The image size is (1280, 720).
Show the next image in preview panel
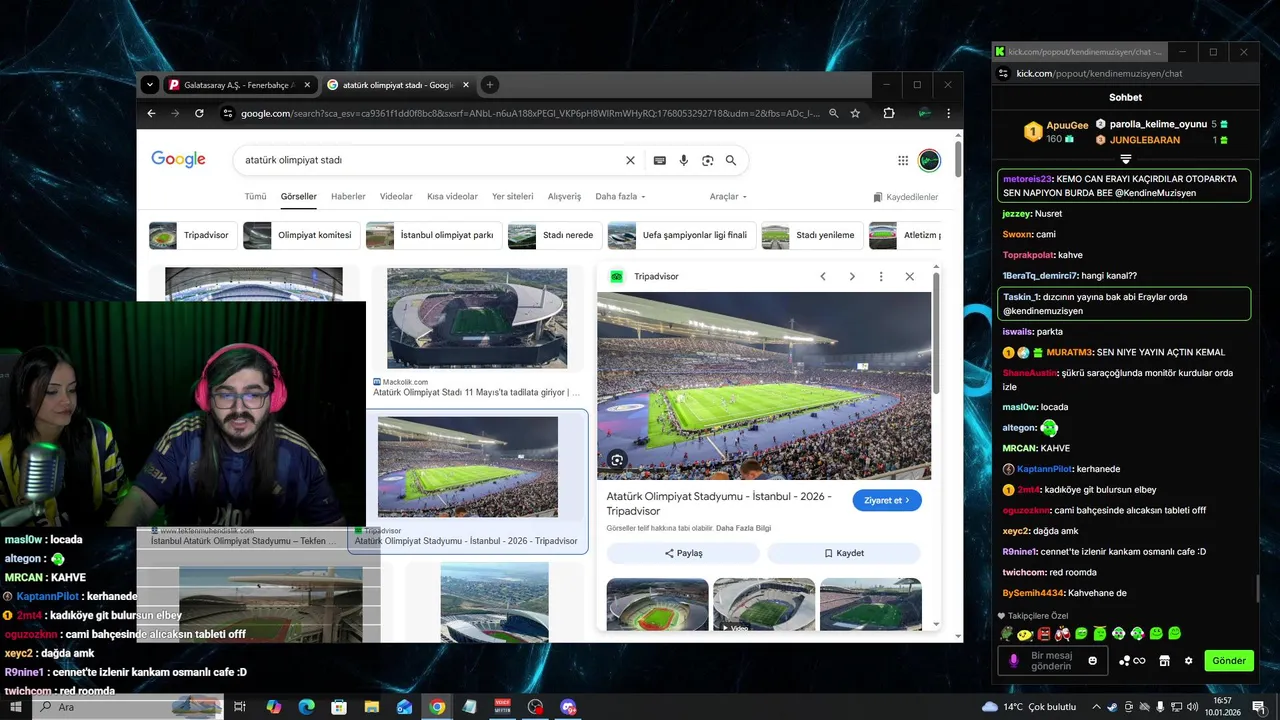pyautogui.click(x=852, y=276)
